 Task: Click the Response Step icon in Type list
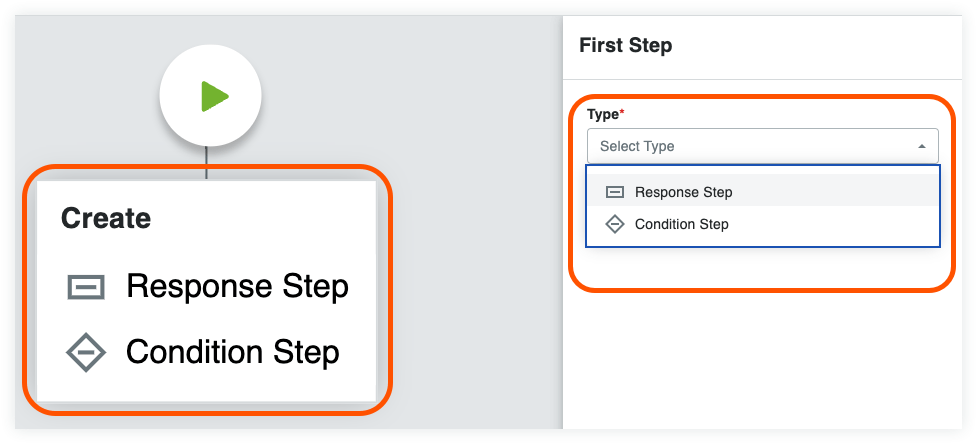tap(615, 192)
